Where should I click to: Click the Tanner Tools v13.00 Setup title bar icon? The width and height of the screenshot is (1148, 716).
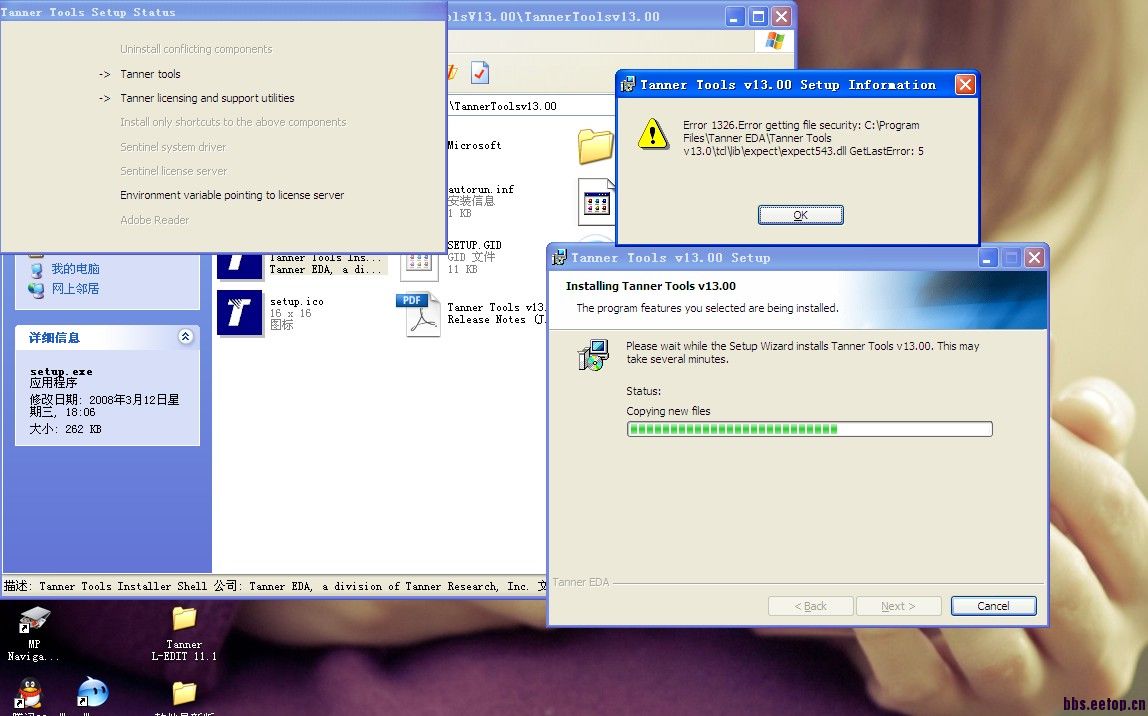pos(559,257)
